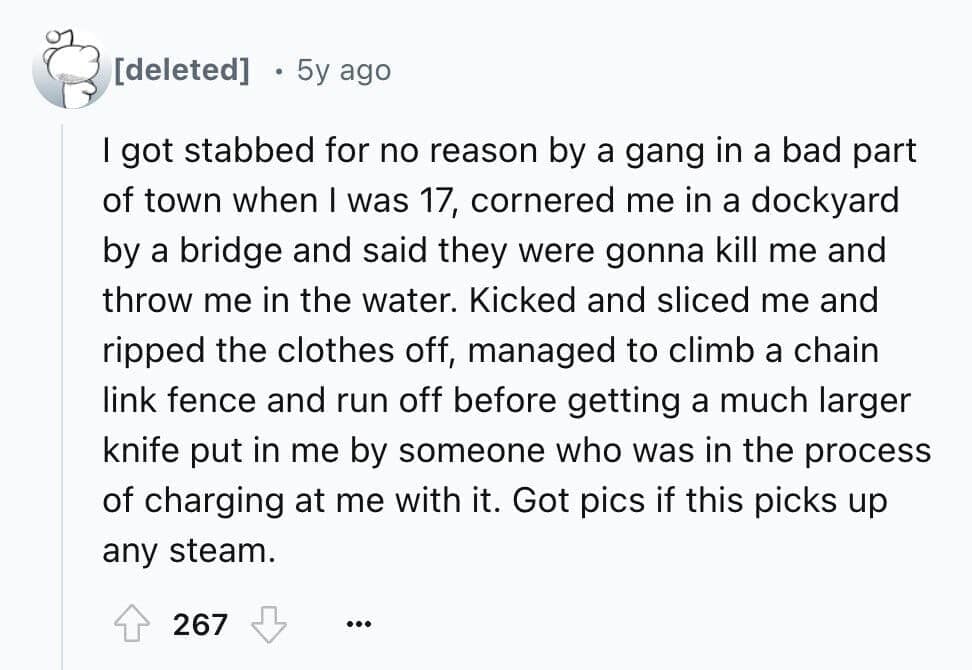Click the final words "any steam."
Image resolution: width=972 pixels, height=670 pixels.
188,549
